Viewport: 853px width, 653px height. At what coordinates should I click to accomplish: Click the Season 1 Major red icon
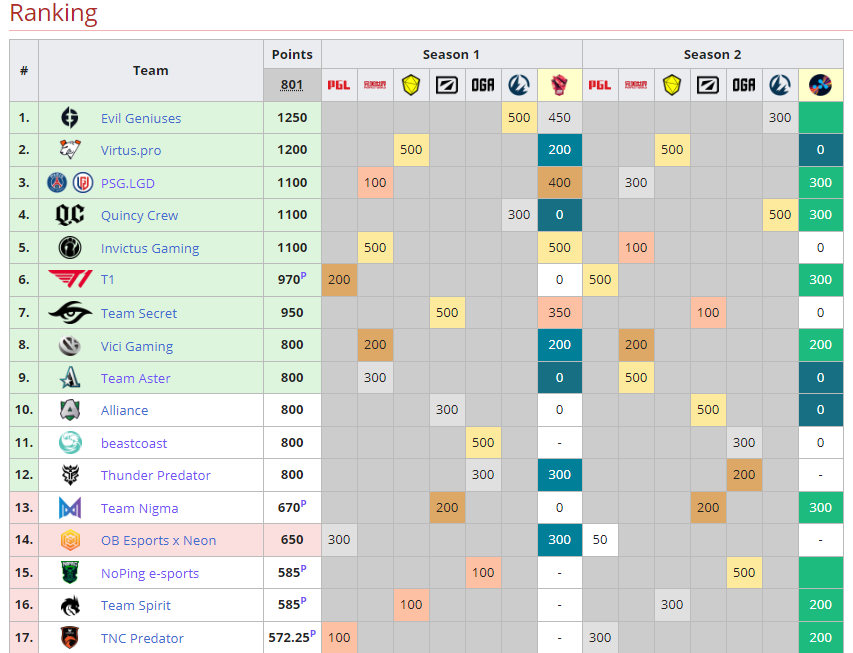click(559, 85)
